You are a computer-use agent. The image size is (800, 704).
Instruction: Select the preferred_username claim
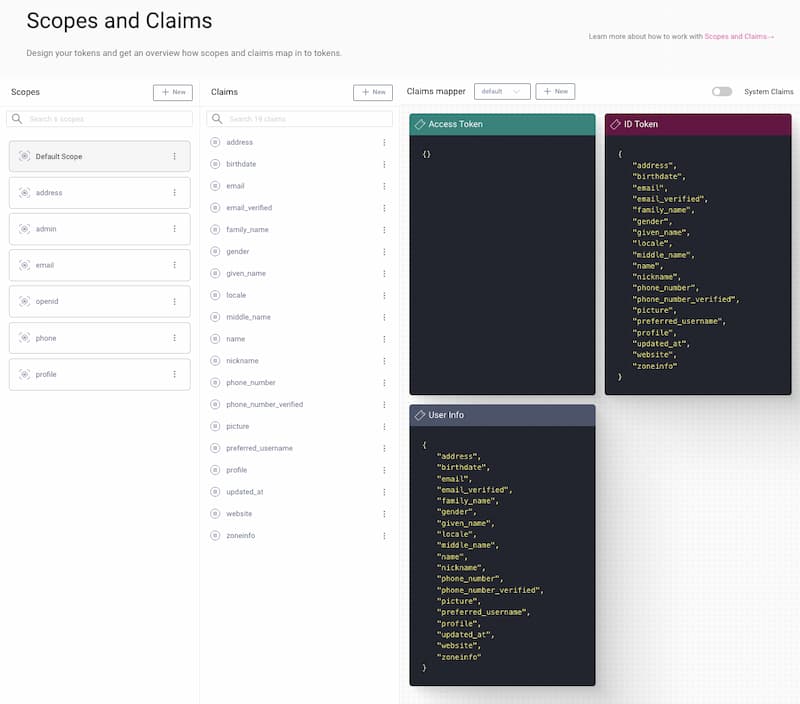coord(259,448)
